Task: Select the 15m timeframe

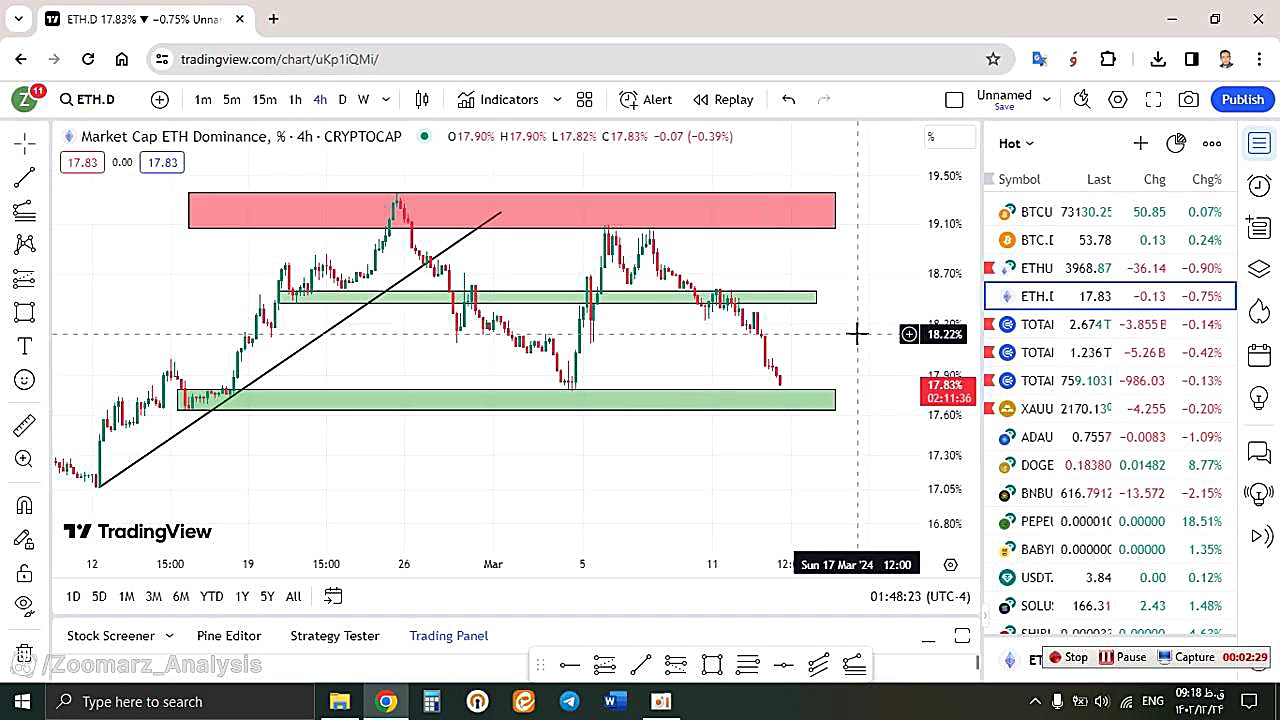Action: (264, 99)
